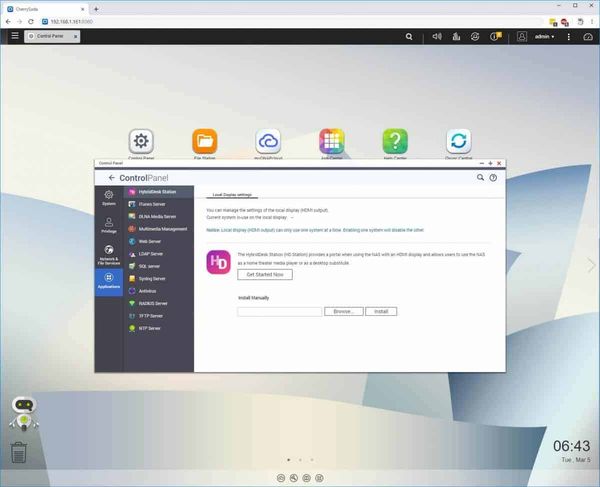
Task: Select the second desktop page dot
Action: [x=300, y=459]
